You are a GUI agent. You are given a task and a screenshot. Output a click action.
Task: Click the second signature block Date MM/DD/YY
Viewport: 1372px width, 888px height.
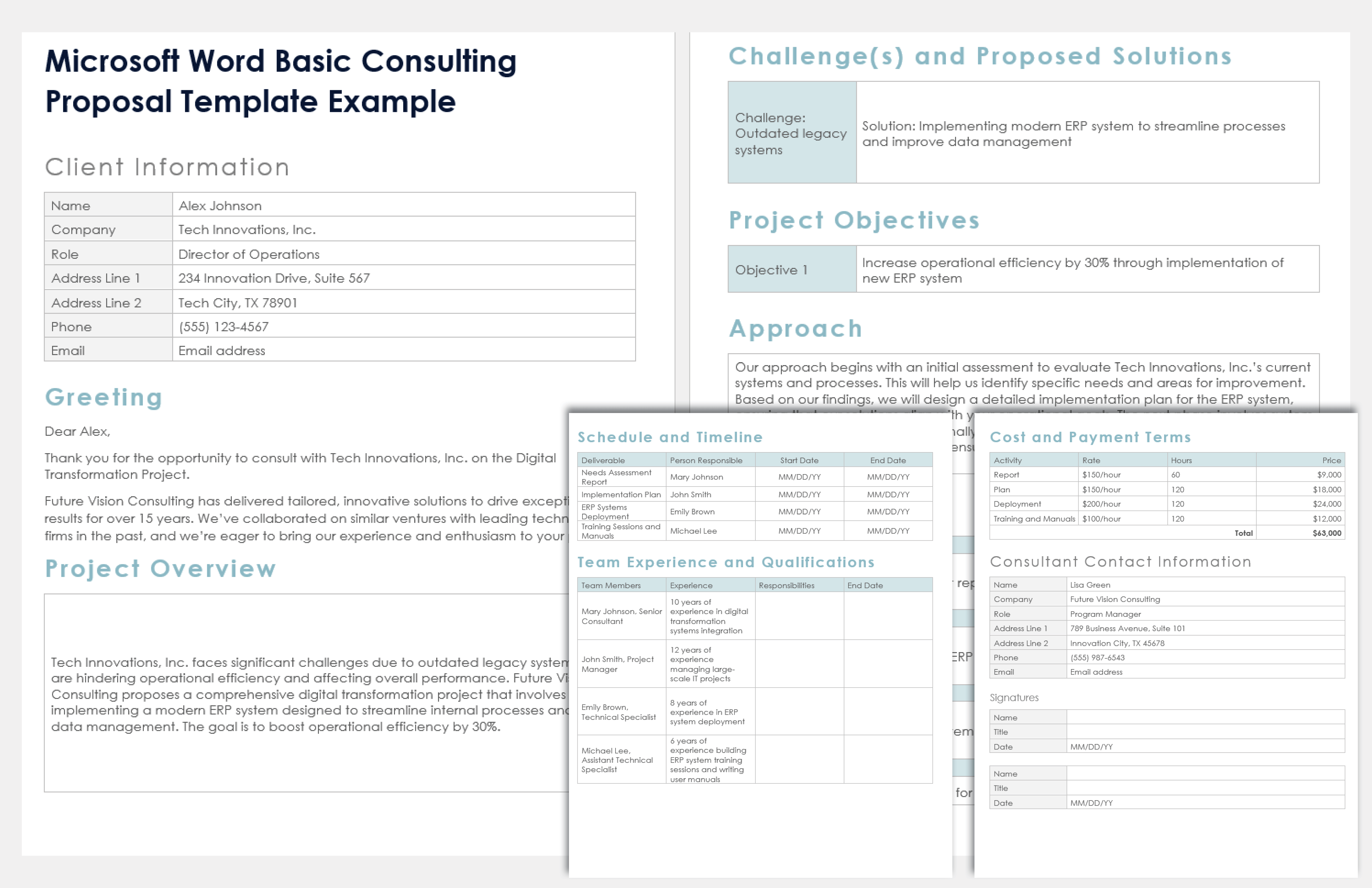click(x=1205, y=803)
